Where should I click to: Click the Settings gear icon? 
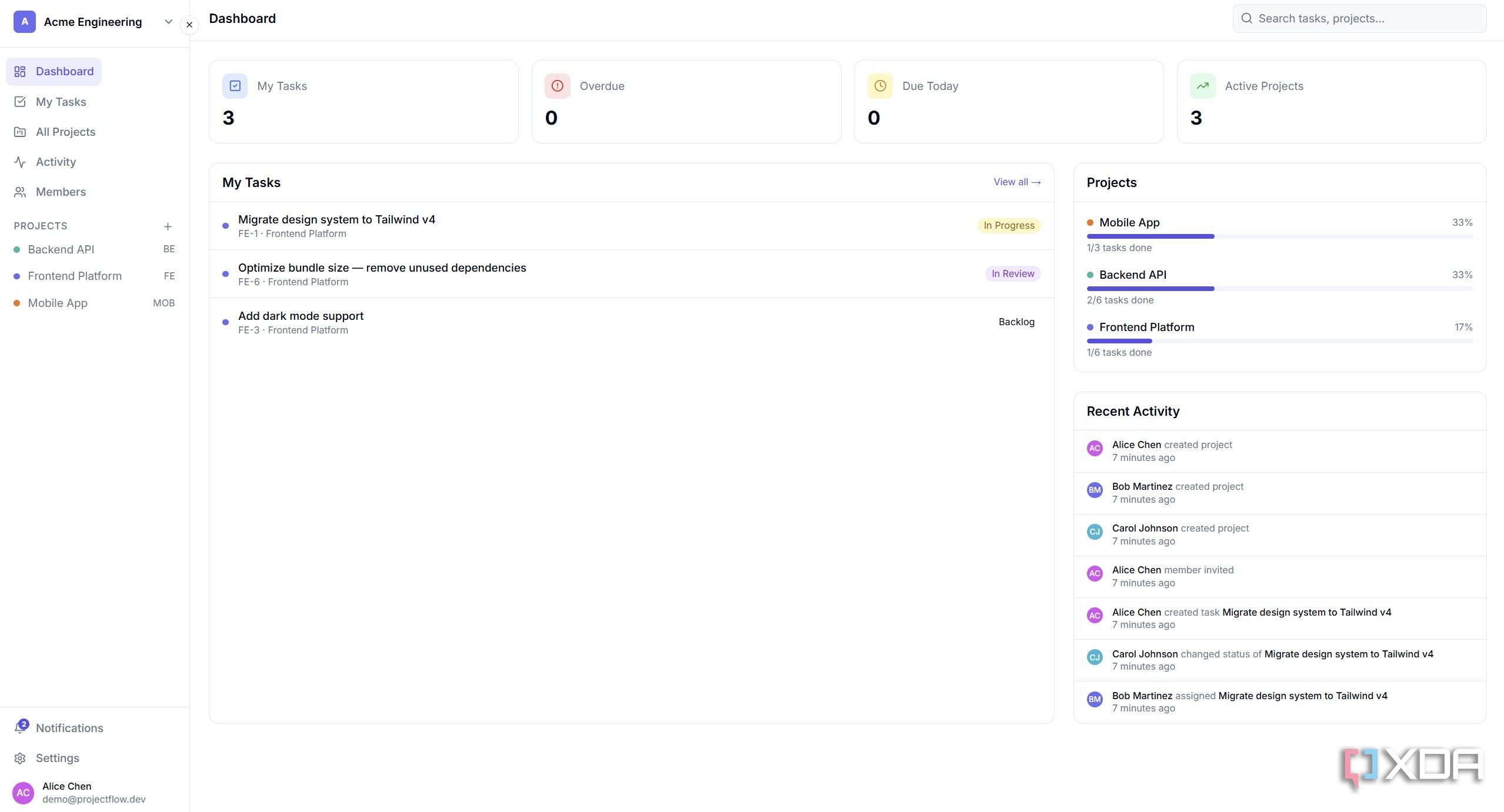pos(20,758)
